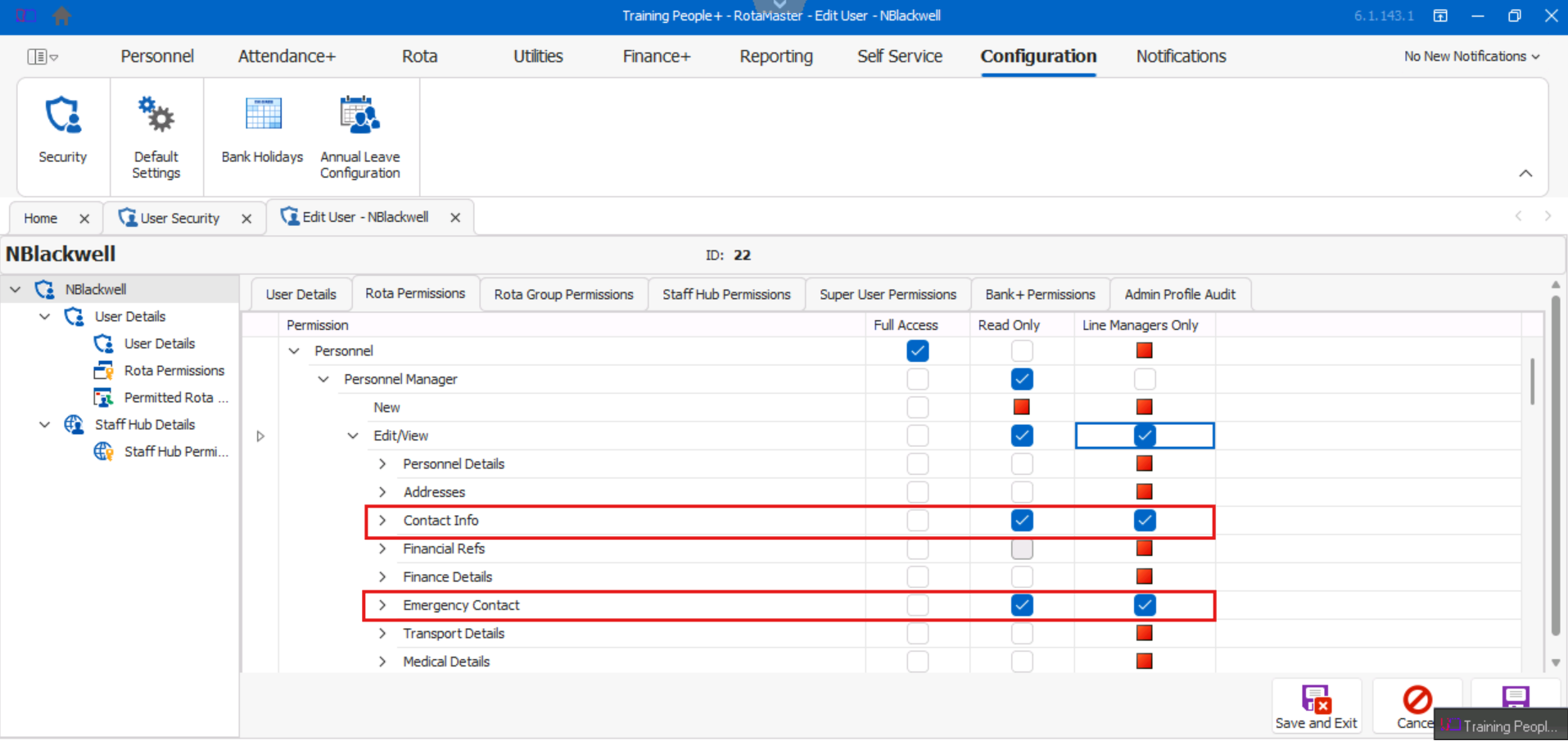Expand the Emergency Contact row
The width and height of the screenshot is (1568, 741).
[382, 606]
